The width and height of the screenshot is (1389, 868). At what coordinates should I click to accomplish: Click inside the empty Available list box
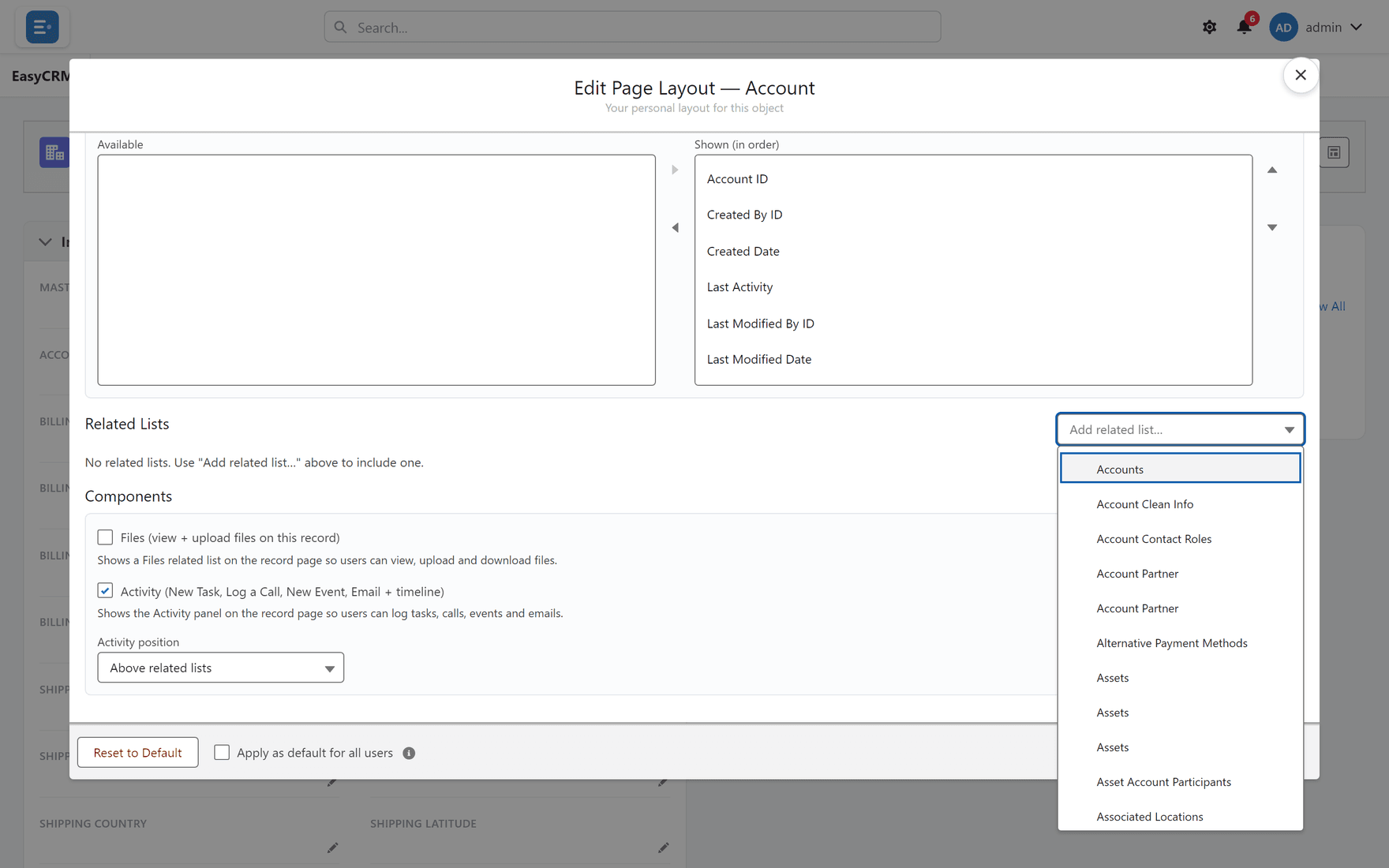[x=376, y=270]
